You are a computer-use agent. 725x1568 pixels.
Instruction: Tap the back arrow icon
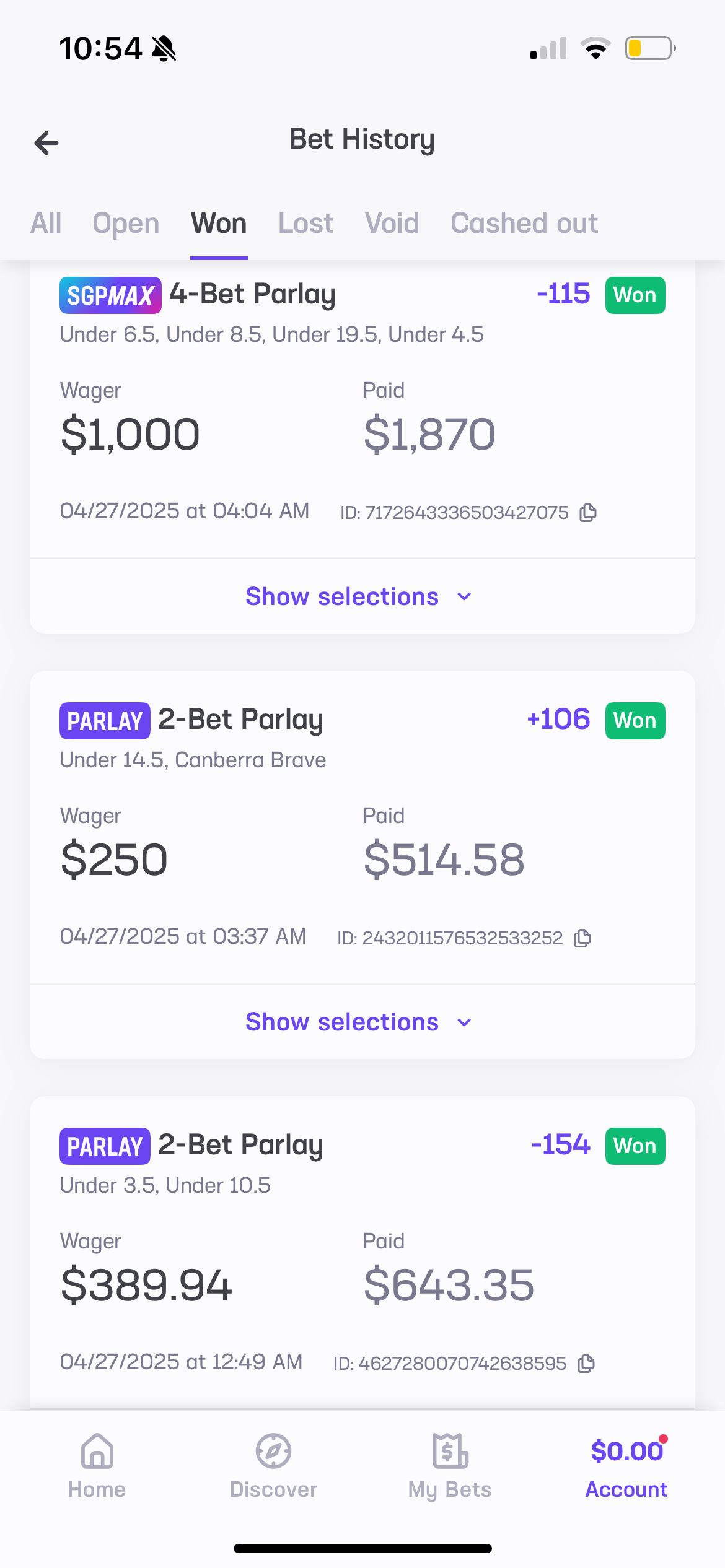click(x=46, y=143)
